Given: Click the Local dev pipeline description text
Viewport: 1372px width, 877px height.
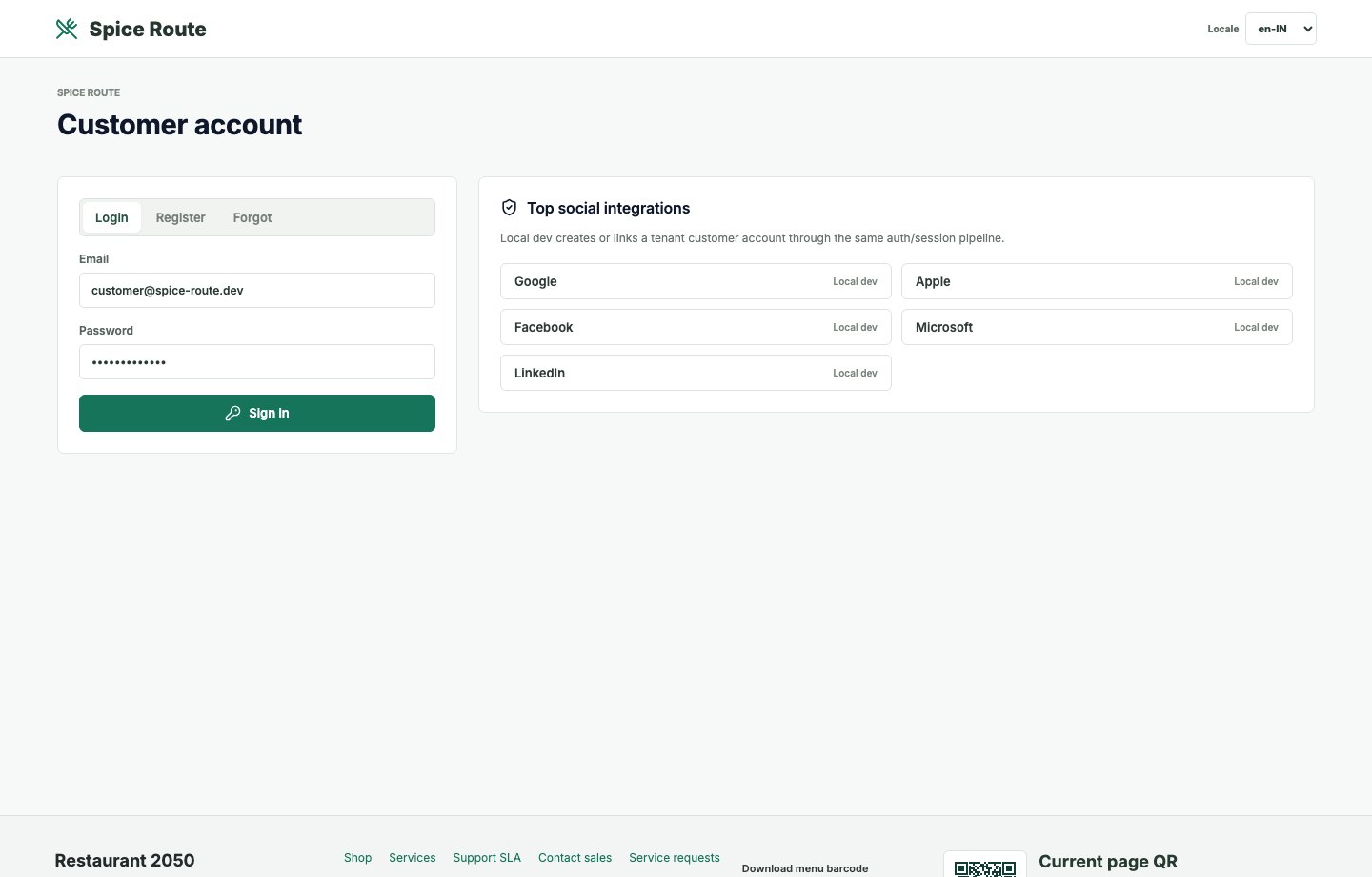Looking at the screenshot, I should point(753,238).
